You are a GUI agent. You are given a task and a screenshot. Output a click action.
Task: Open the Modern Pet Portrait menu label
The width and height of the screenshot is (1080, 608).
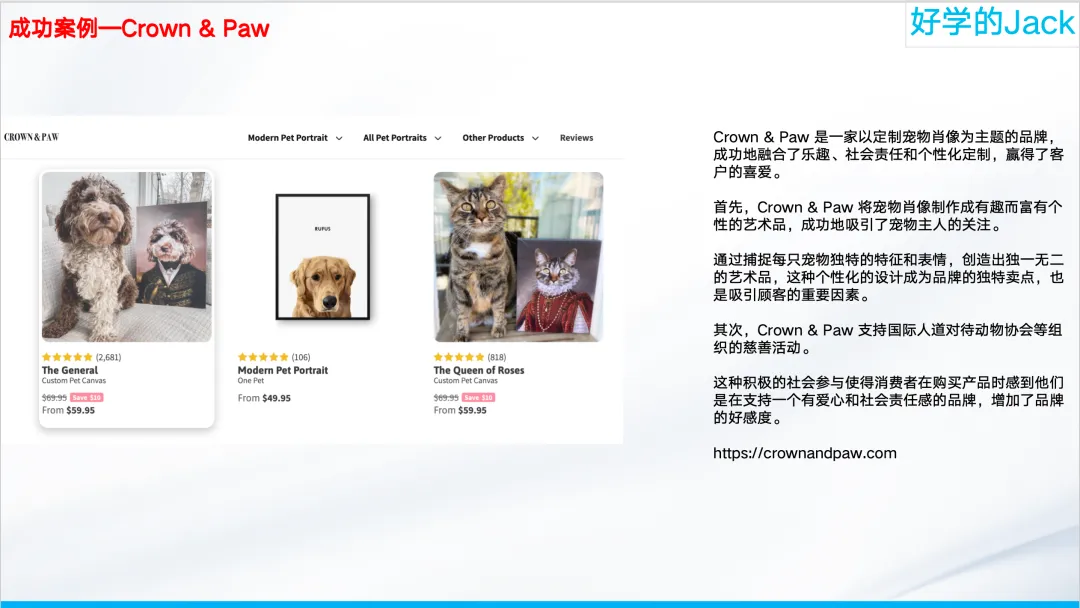point(288,138)
